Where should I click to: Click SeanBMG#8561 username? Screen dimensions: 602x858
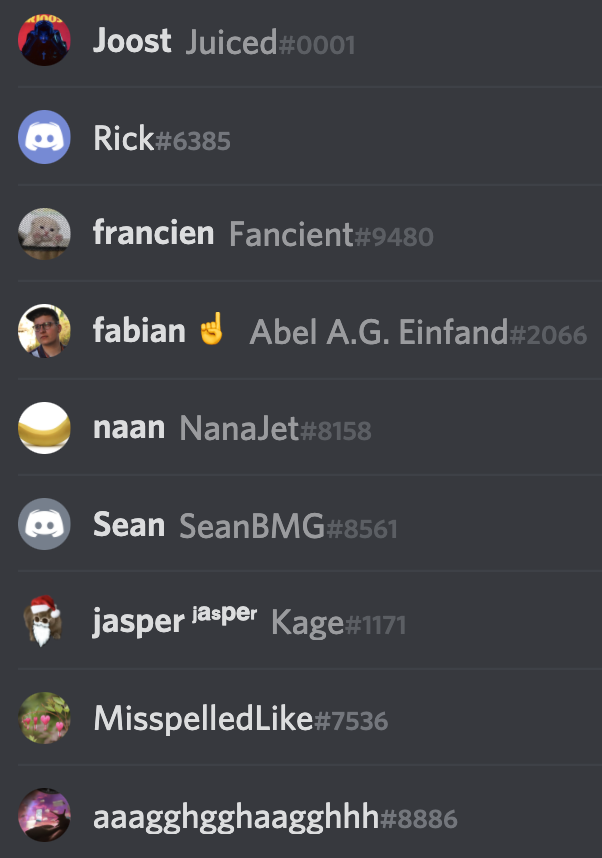click(x=288, y=526)
